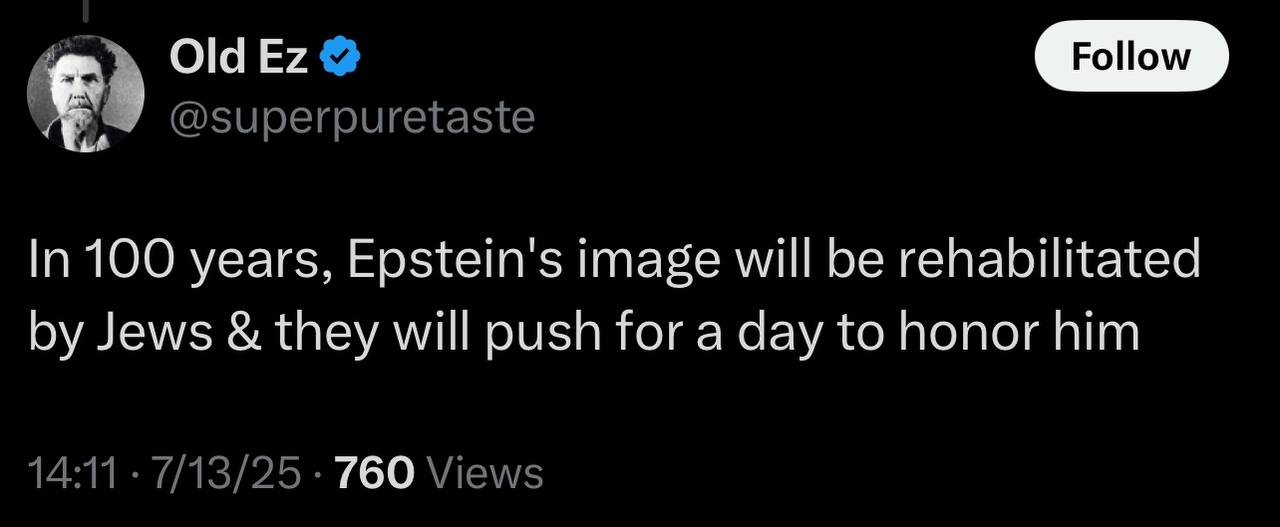The width and height of the screenshot is (1280, 527).
Task: Click the first line of the tweet text
Action: pyautogui.click(x=614, y=261)
